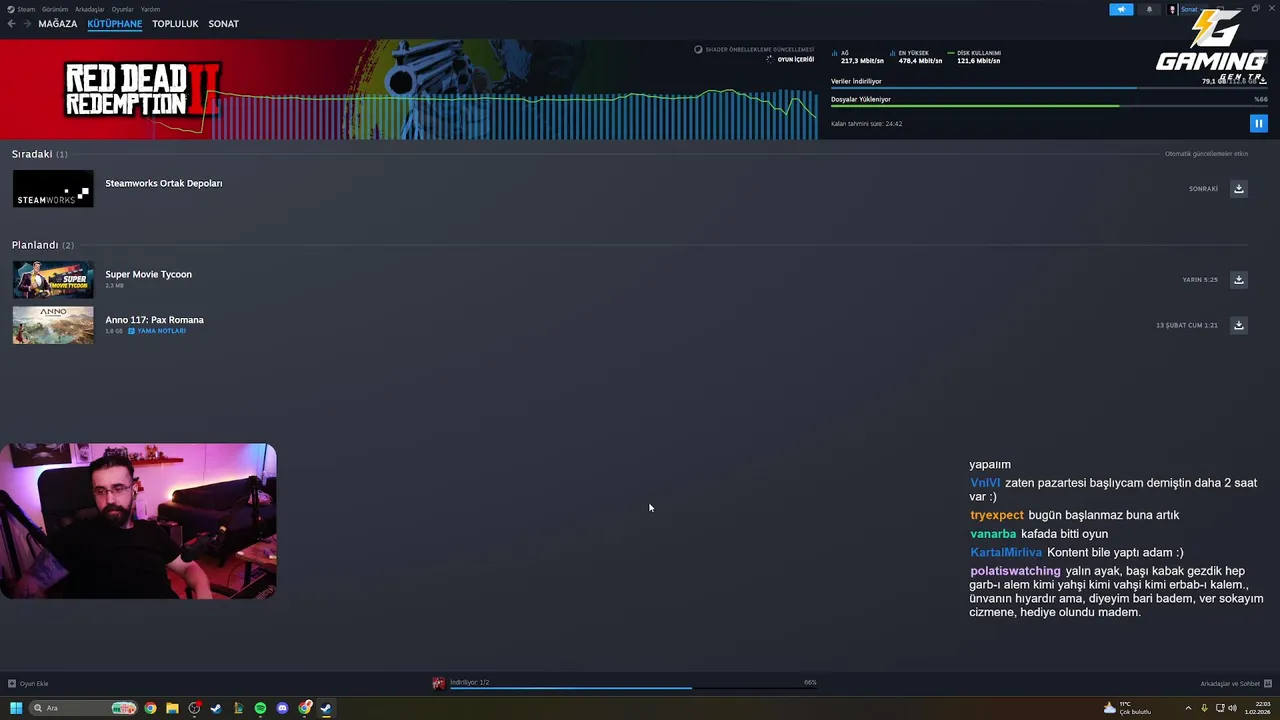Open the Görünüm menu
The width and height of the screenshot is (1280, 720).
pos(55,9)
